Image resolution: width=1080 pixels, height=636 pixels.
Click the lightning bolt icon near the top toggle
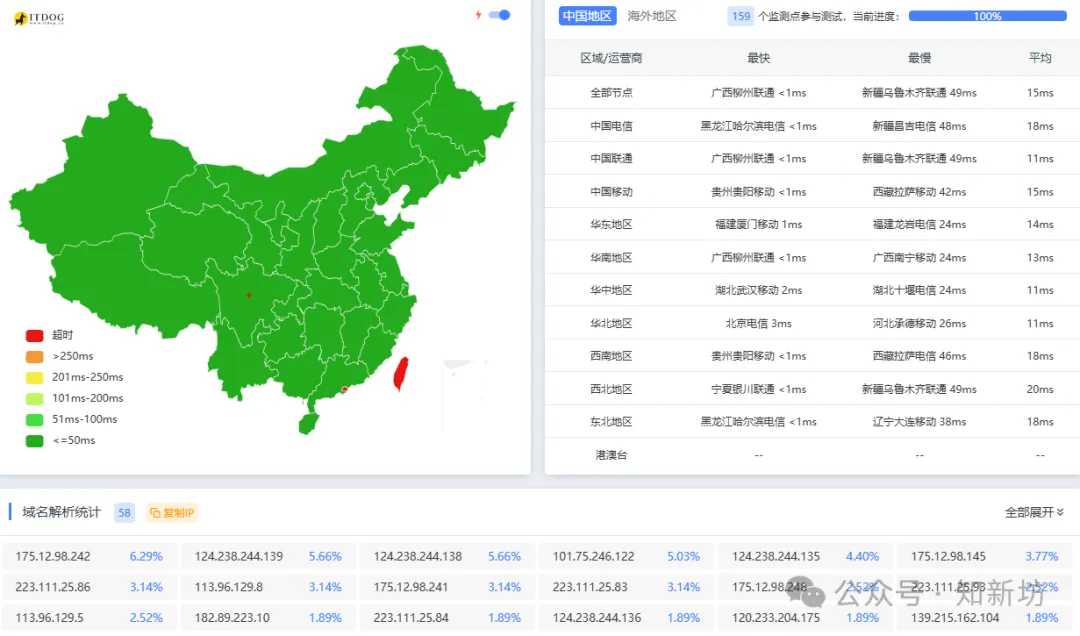[x=477, y=15]
